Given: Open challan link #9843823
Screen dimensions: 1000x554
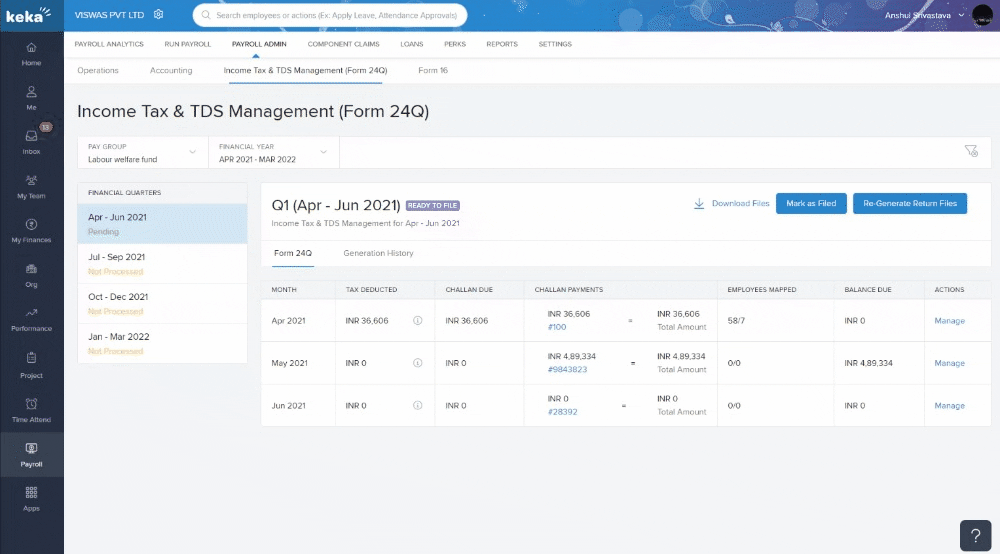Looking at the screenshot, I should 567,370.
